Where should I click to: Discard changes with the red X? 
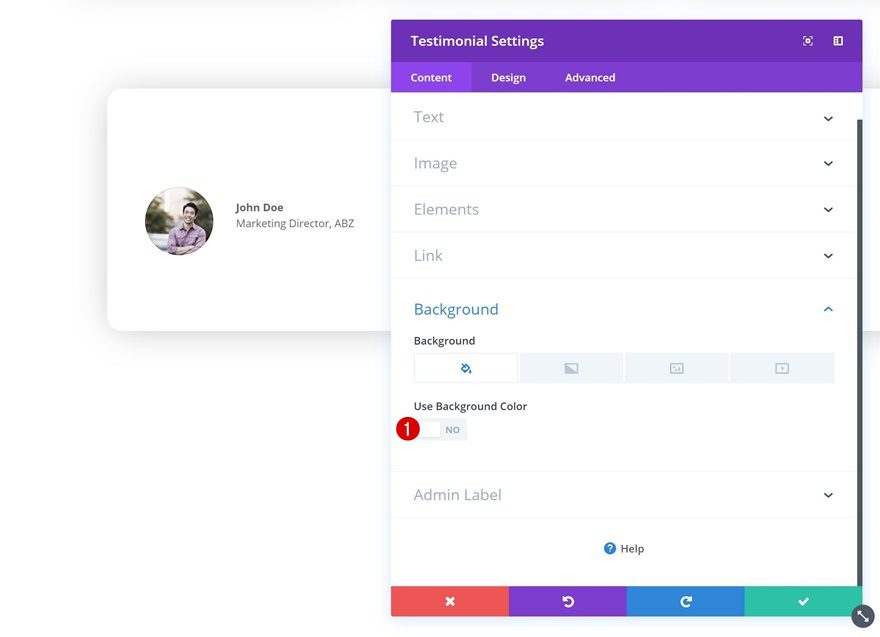coord(449,601)
